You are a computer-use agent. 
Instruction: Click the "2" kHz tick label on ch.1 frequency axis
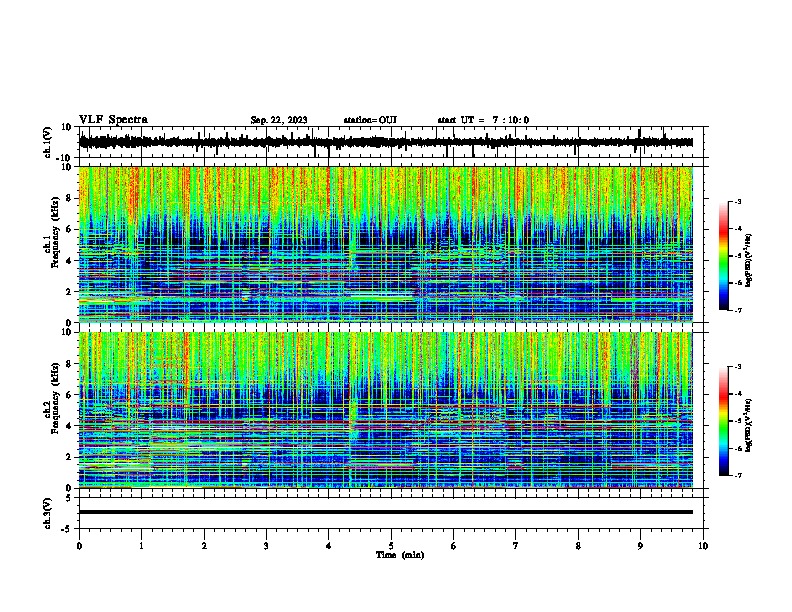pos(69,292)
